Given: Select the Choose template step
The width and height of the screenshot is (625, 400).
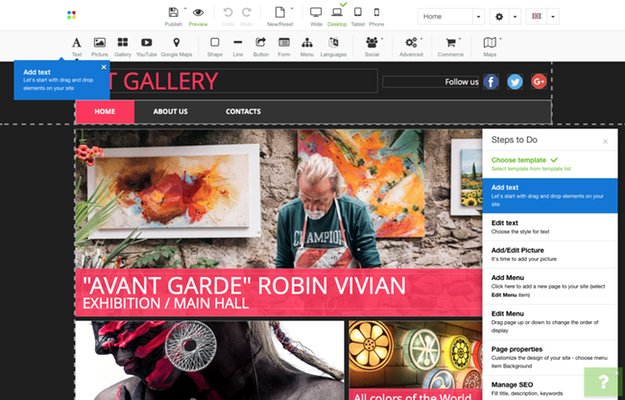Looking at the screenshot, I should [x=550, y=164].
